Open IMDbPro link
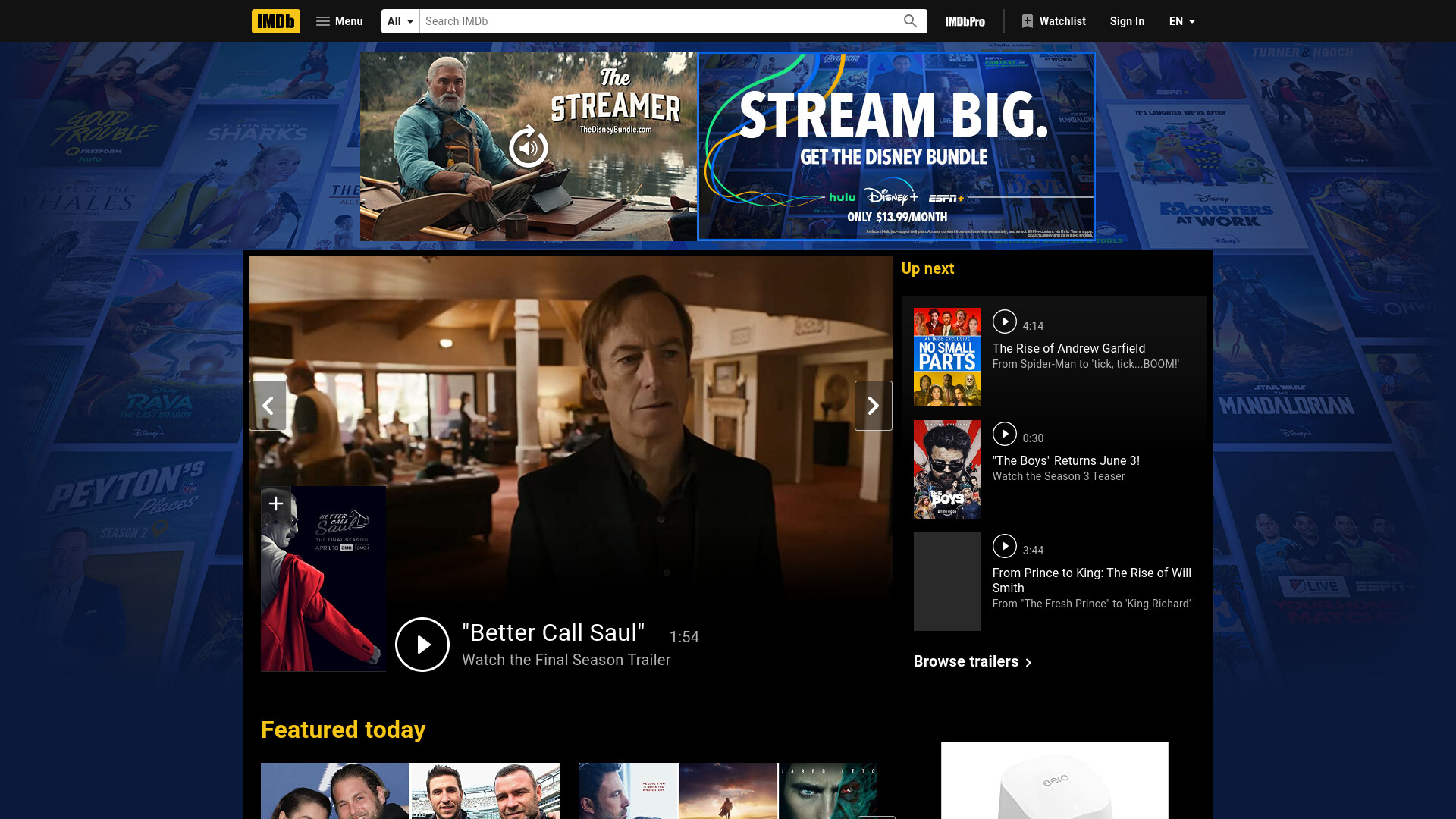 tap(965, 21)
